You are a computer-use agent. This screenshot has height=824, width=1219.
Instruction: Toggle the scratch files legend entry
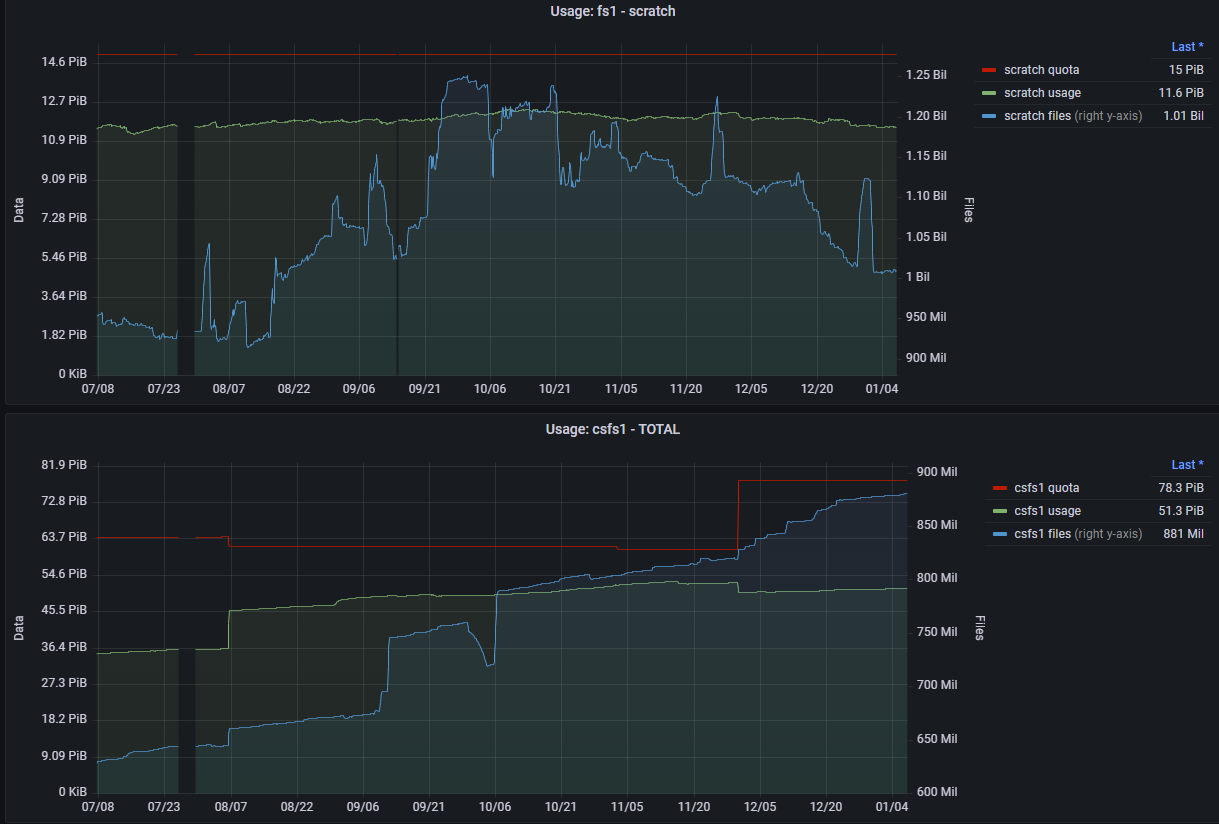1038,116
